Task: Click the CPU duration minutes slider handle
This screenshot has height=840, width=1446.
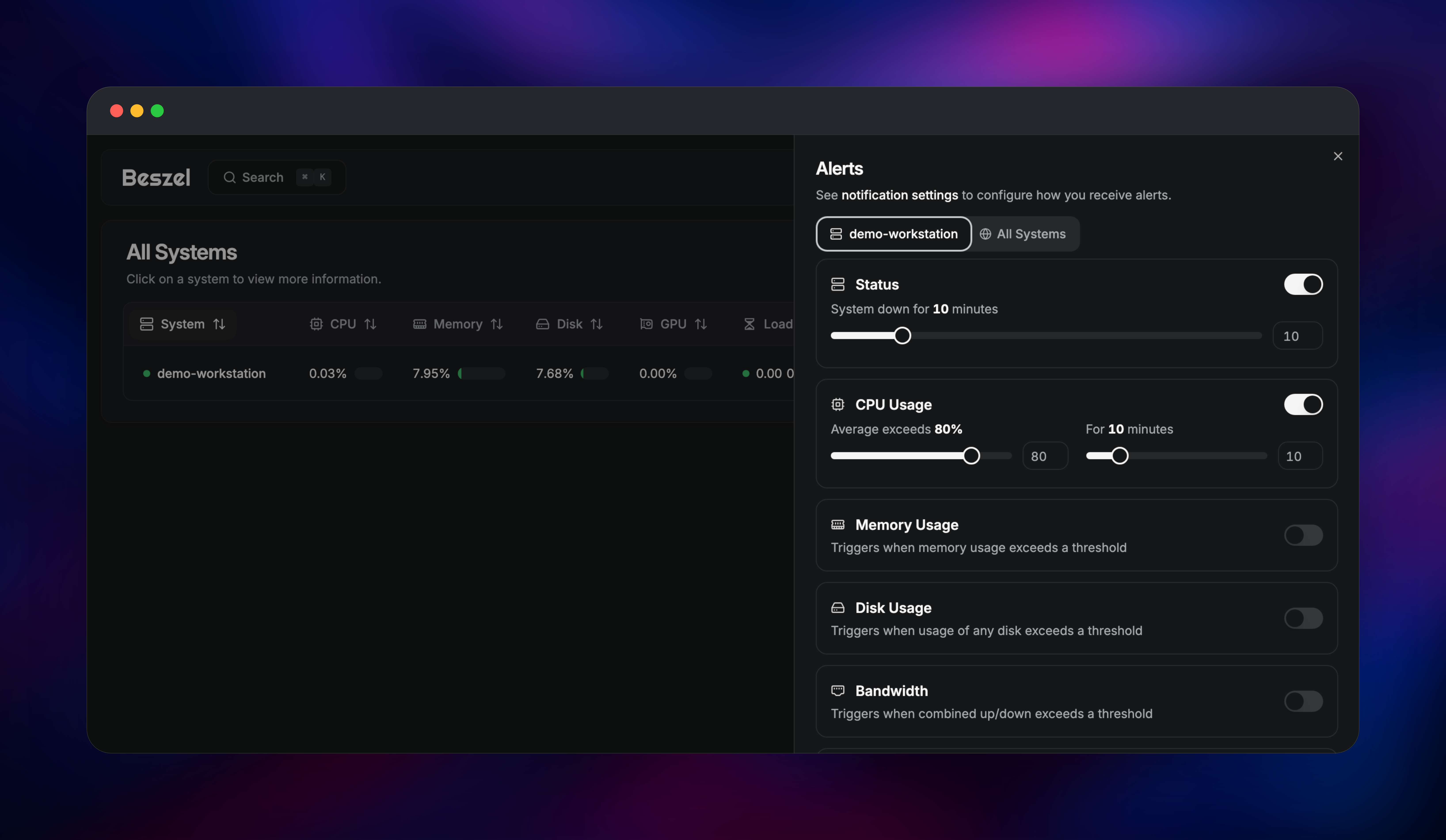Action: [1119, 456]
